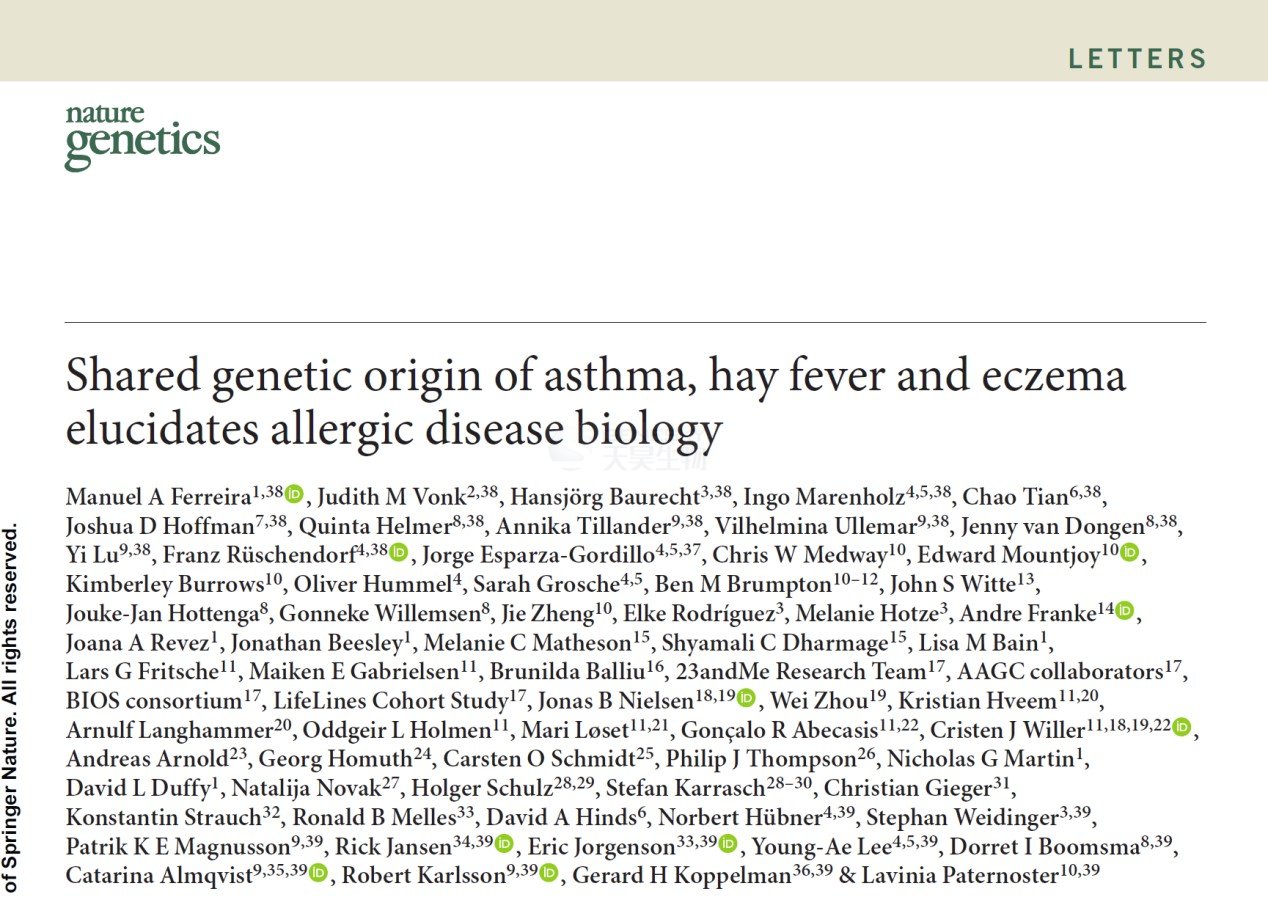Click ORCID icon next to Cristen J Willer
1268x897 pixels.
pyautogui.click(x=1182, y=727)
